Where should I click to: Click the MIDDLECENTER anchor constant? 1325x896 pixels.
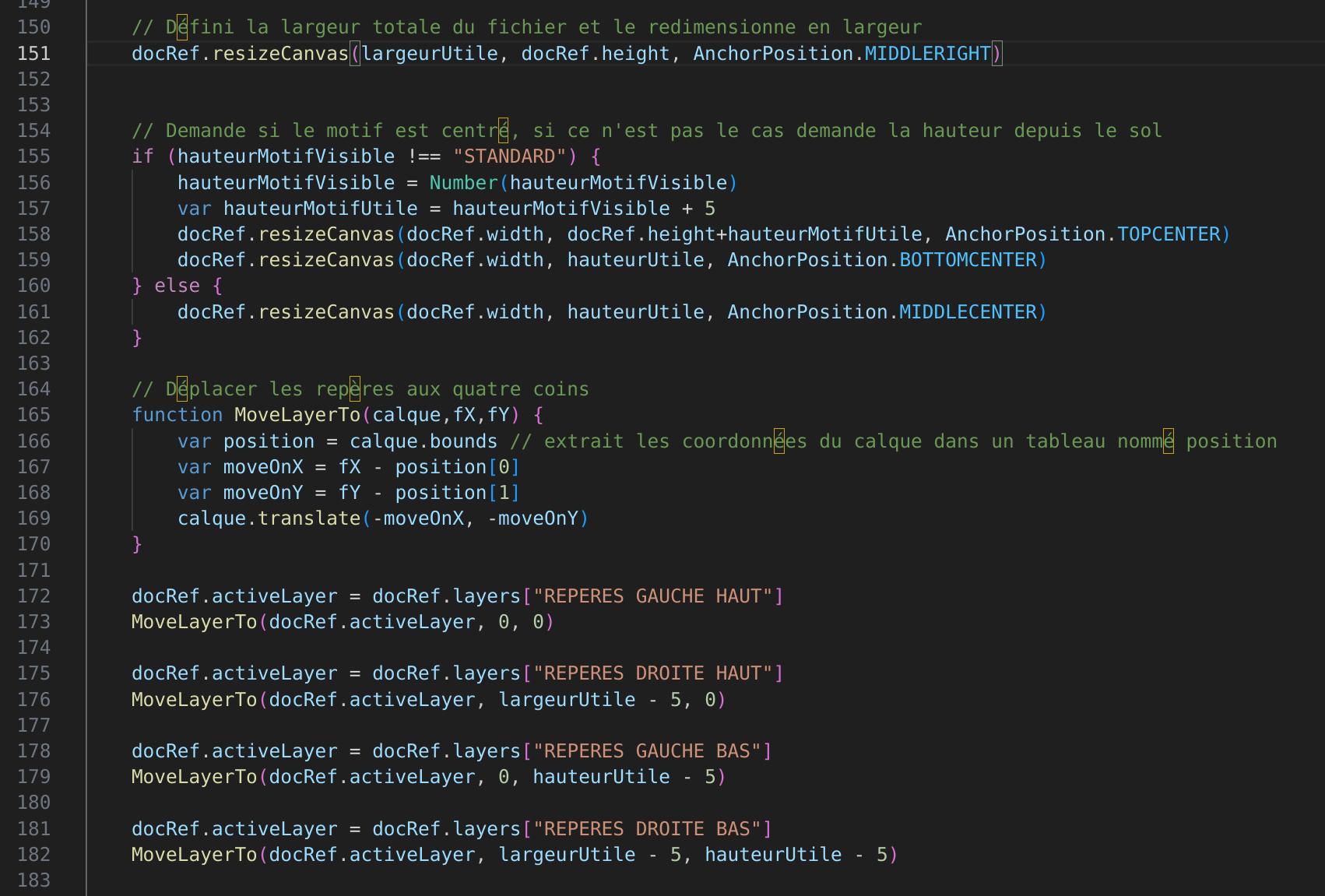click(x=968, y=312)
